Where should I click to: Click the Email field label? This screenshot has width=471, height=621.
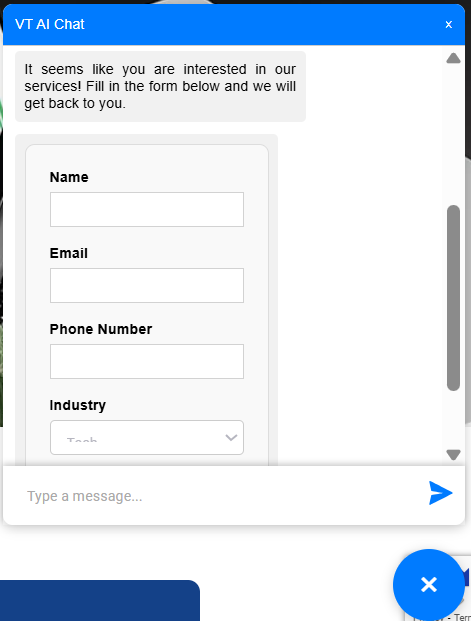[69, 253]
